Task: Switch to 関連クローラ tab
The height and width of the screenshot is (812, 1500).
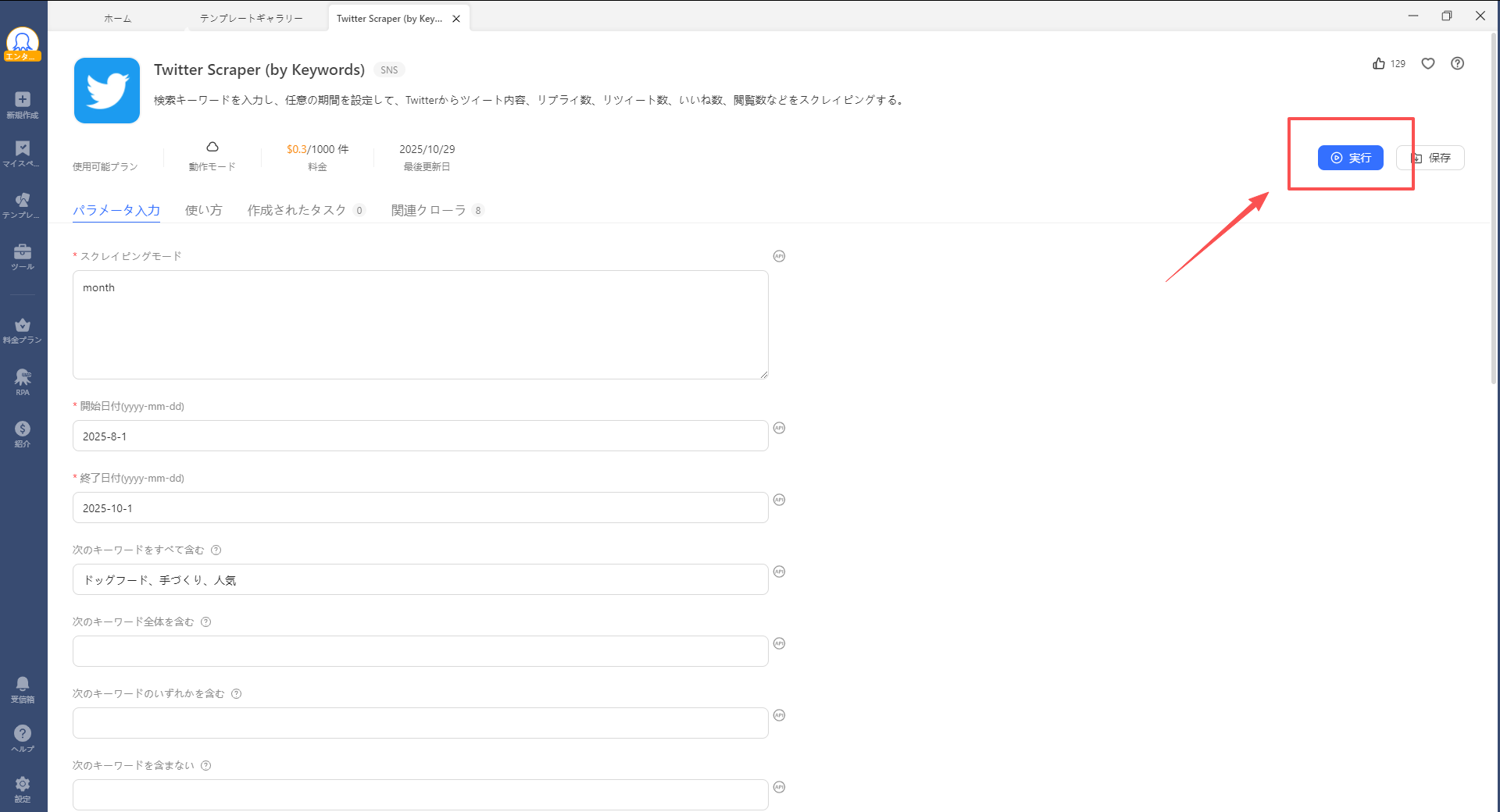Action: [429, 210]
